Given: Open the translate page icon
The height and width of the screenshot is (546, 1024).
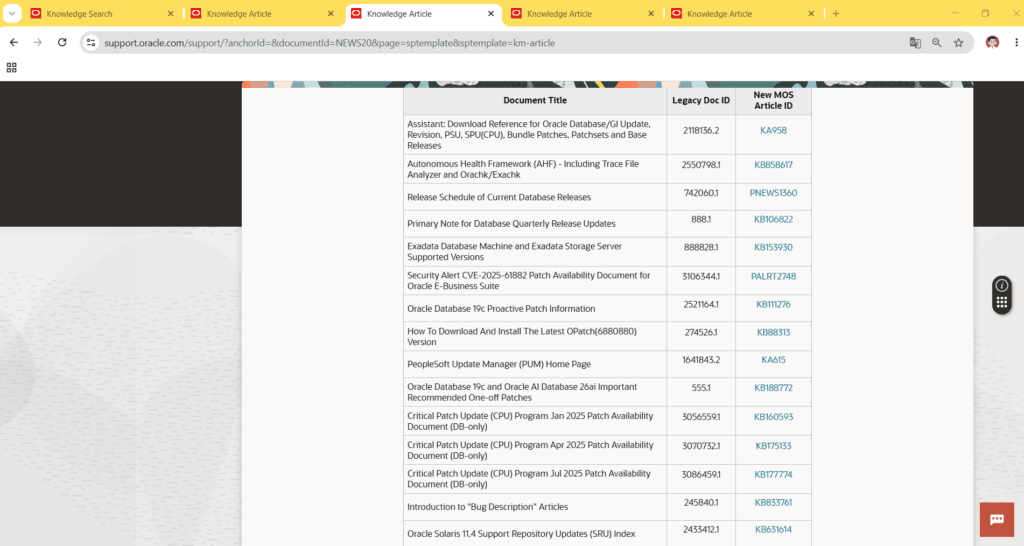Looking at the screenshot, I should click(x=915, y=42).
